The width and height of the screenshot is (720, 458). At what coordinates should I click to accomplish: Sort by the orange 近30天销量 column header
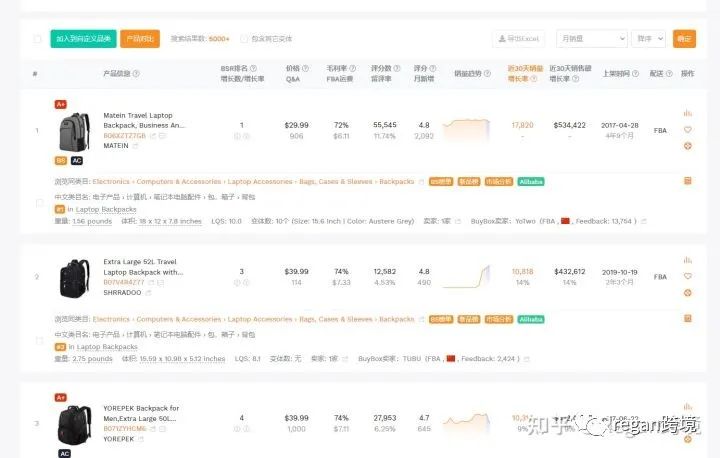[525, 68]
